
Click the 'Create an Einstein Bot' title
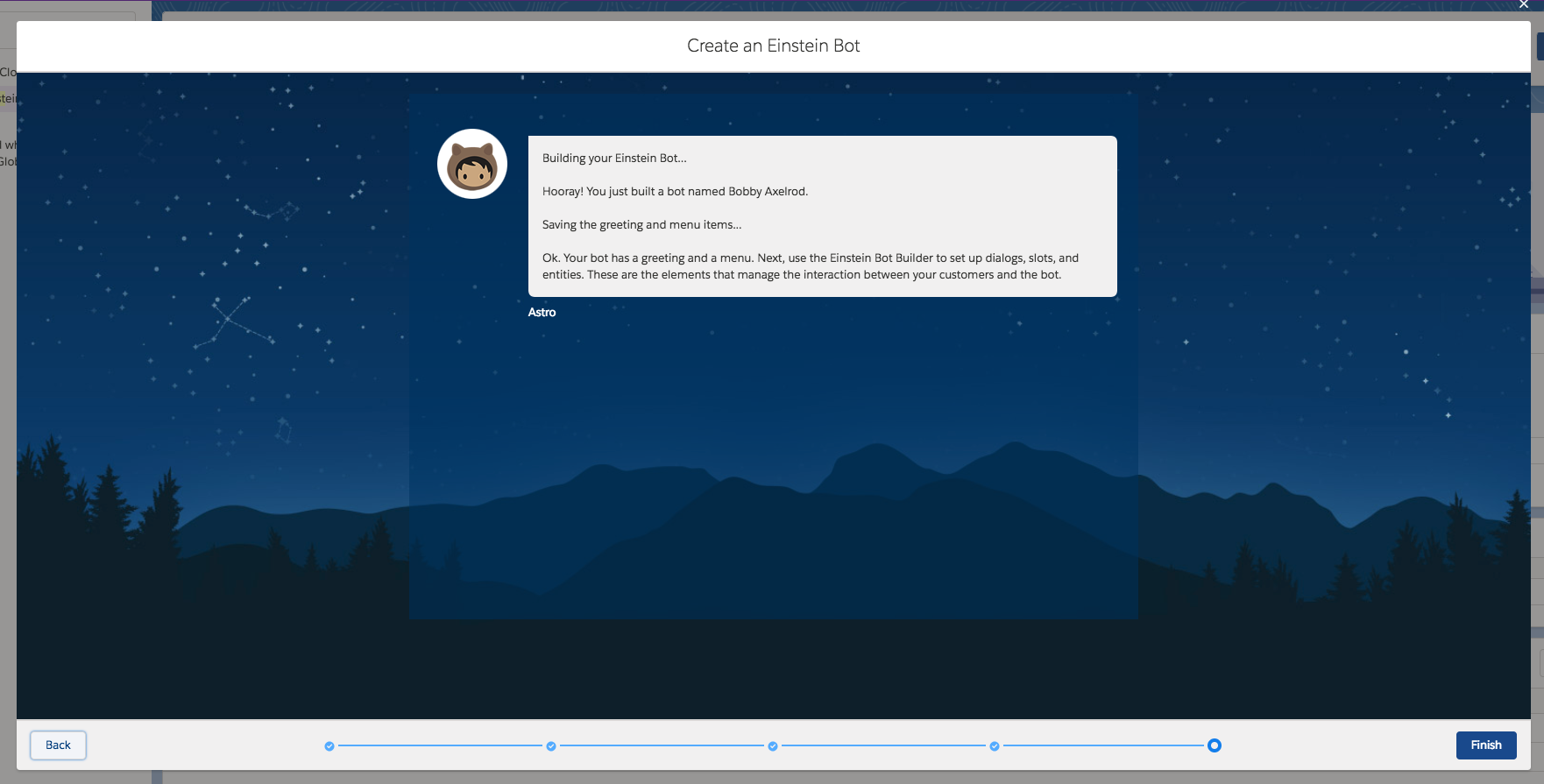pos(774,46)
